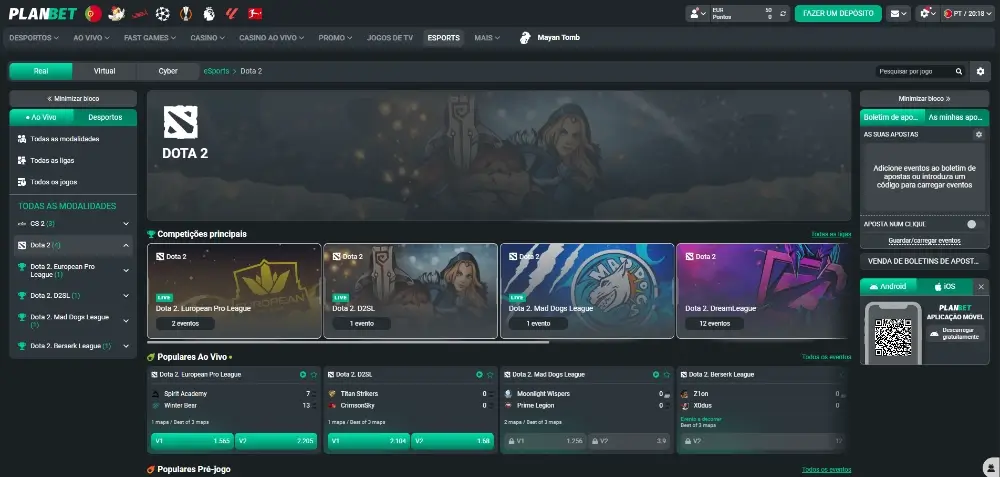Open the CASINO menu
1000x477 pixels.
point(207,38)
